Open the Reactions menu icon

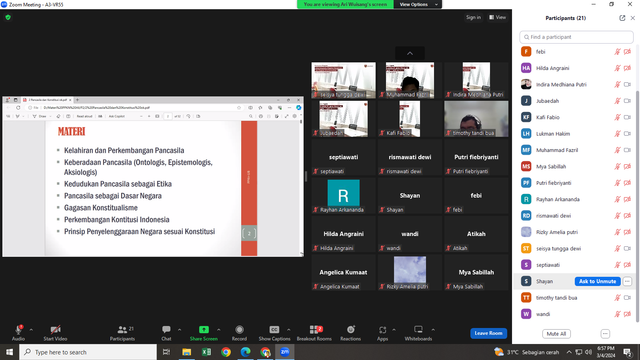pyautogui.click(x=351, y=330)
